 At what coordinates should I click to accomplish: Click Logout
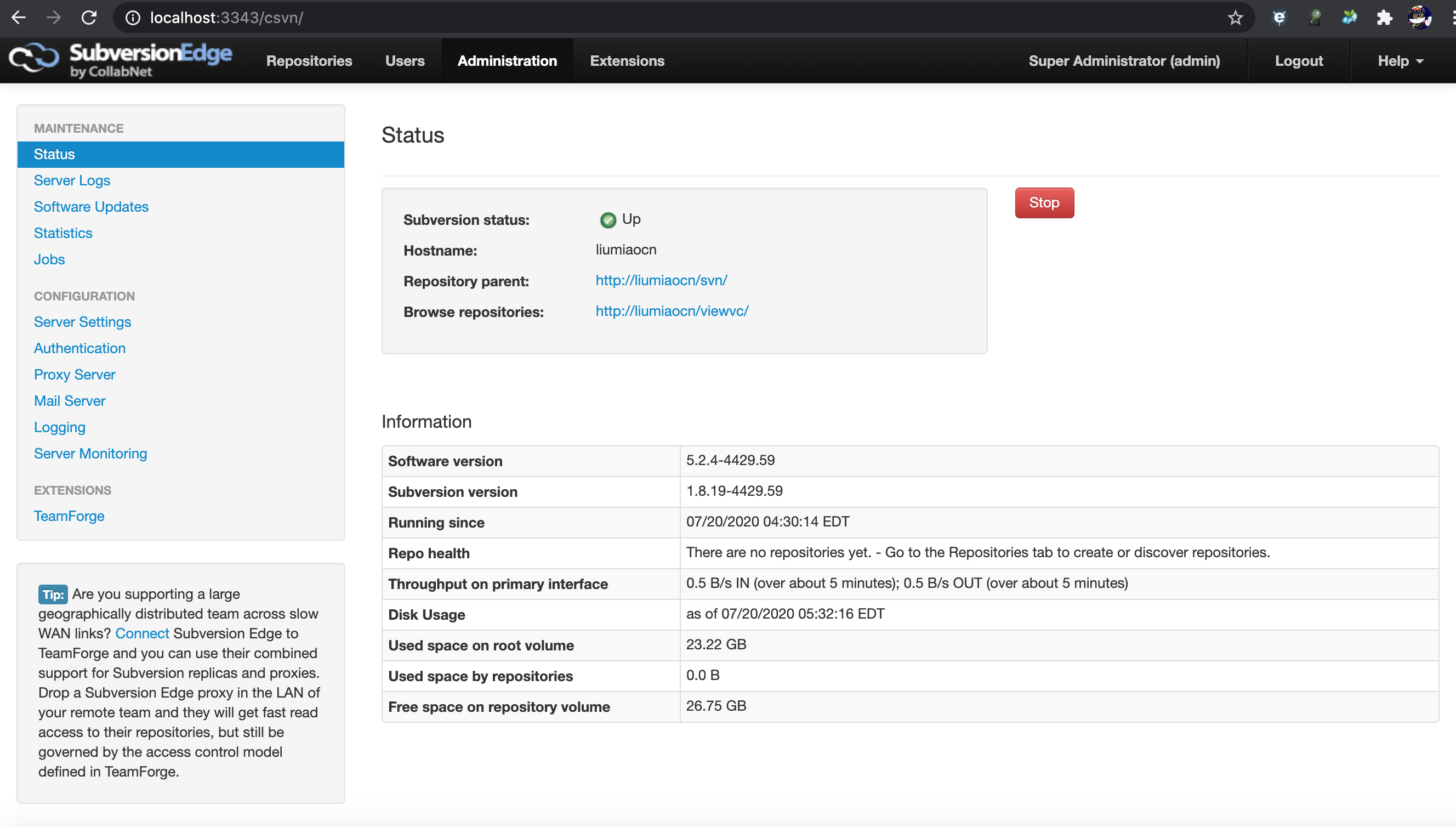pos(1299,60)
